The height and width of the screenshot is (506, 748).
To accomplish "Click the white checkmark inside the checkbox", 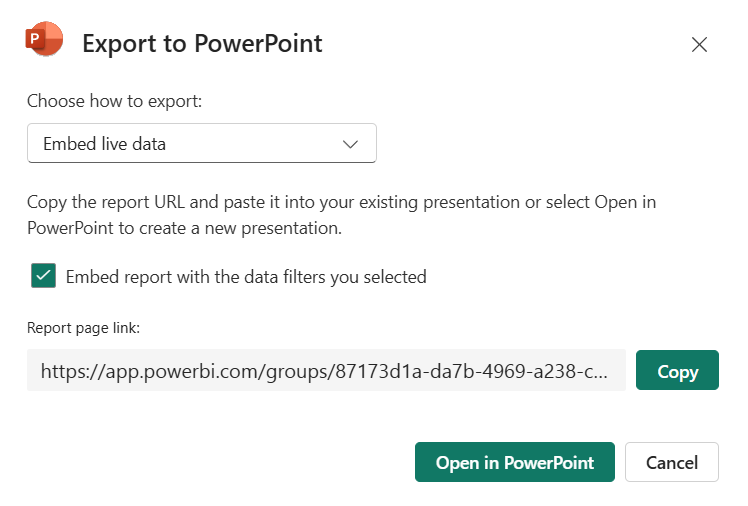I will coord(43,276).
